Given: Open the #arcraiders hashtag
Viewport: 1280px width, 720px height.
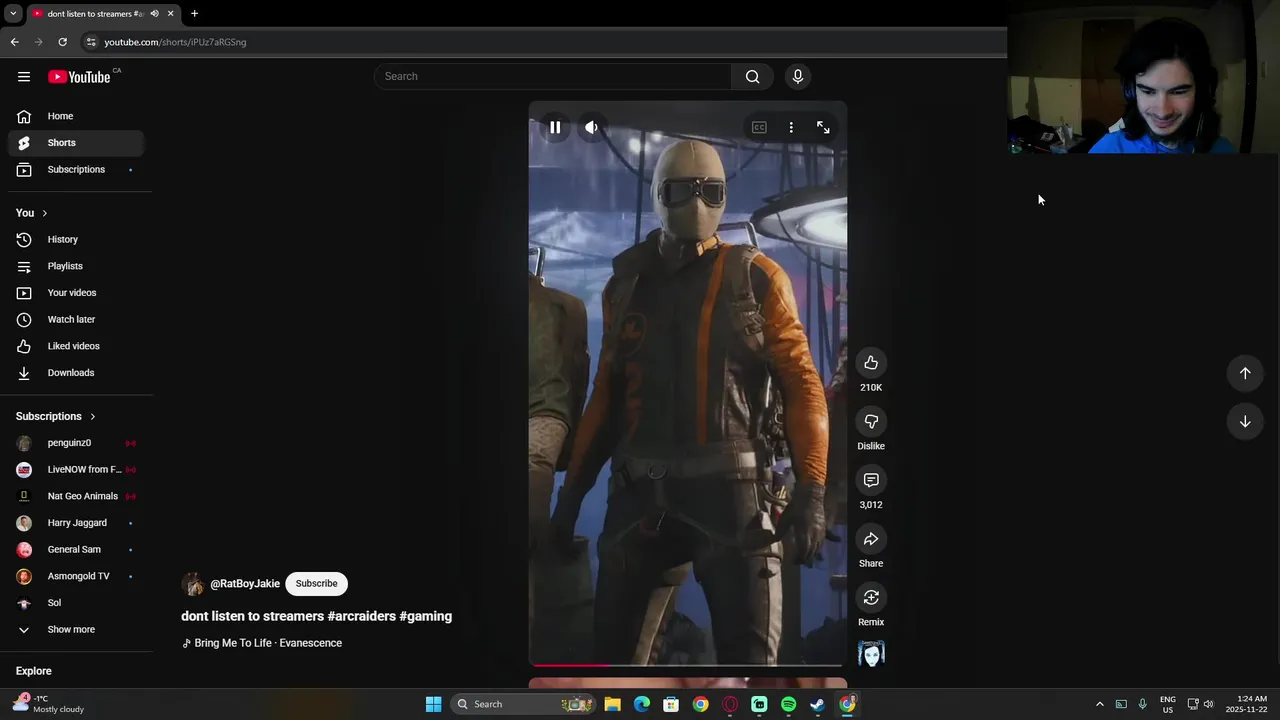Looking at the screenshot, I should click(361, 617).
